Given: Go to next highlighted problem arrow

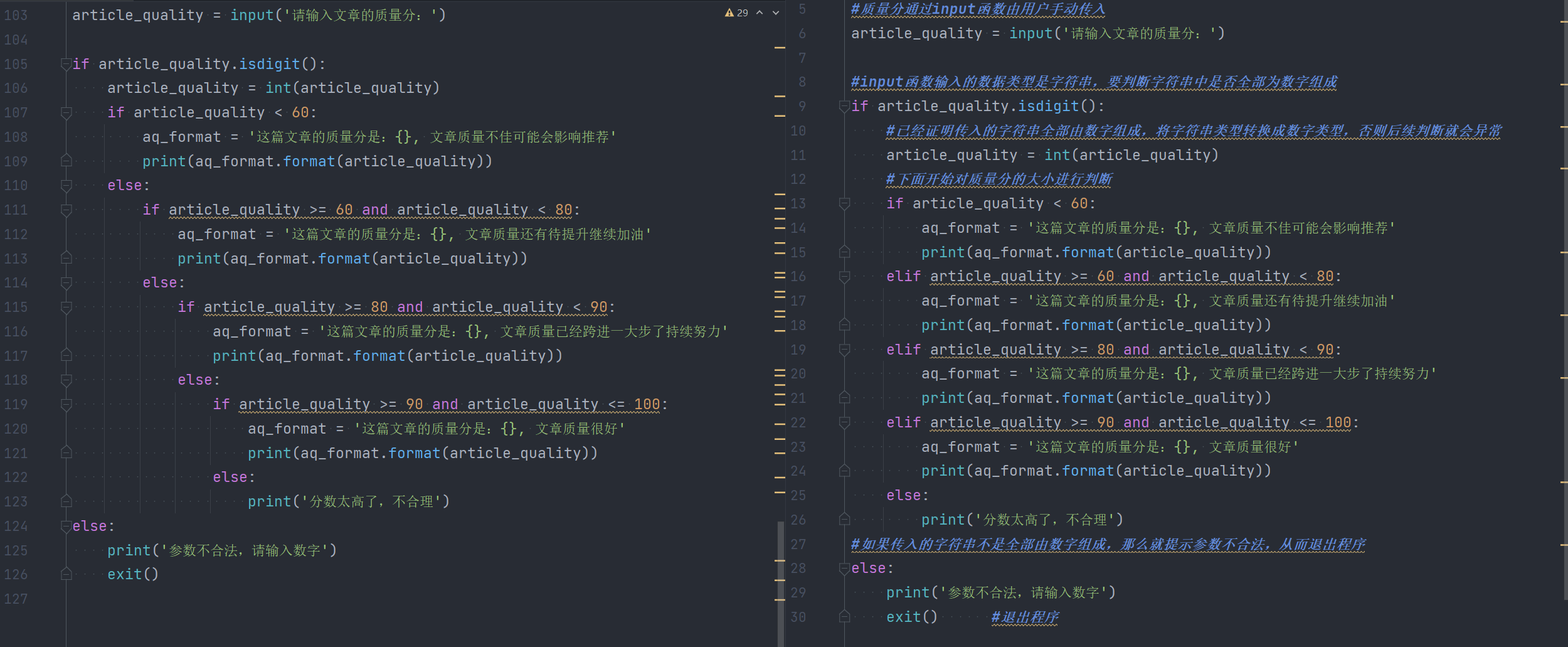Looking at the screenshot, I should coord(776,13).
